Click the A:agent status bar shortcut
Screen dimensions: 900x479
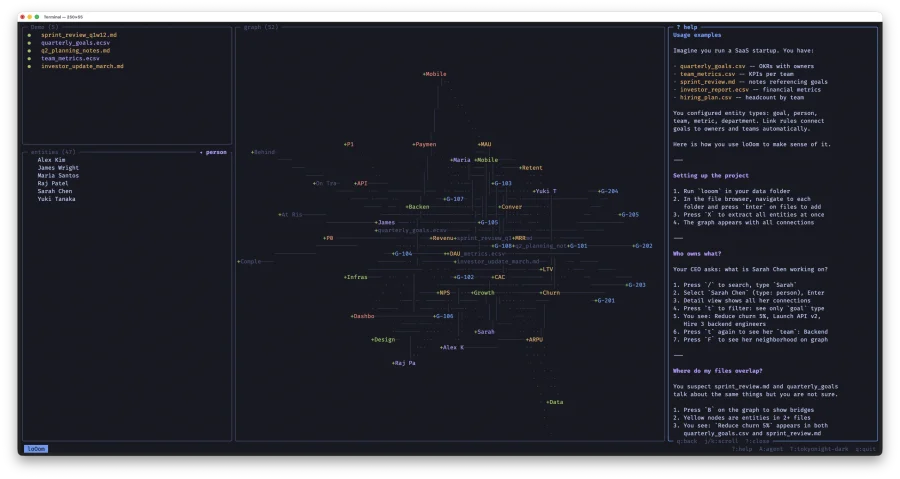click(x=771, y=449)
